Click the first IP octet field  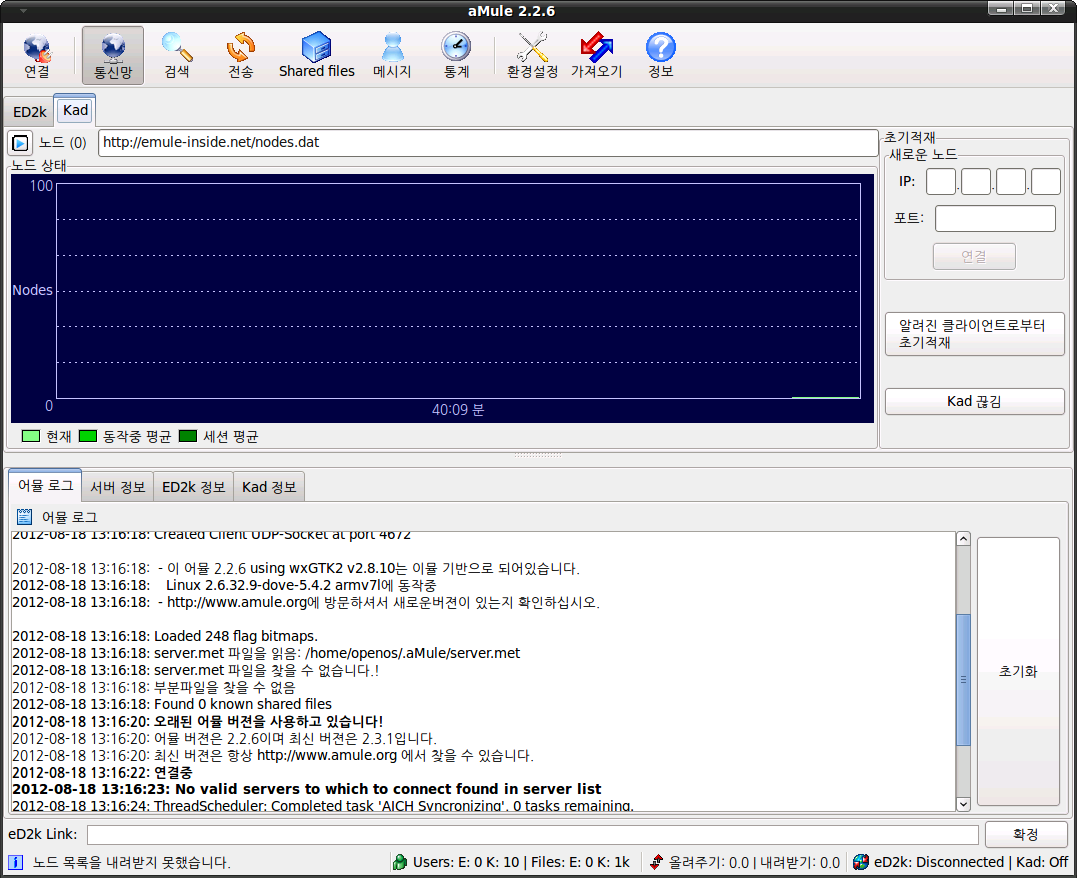click(x=940, y=181)
